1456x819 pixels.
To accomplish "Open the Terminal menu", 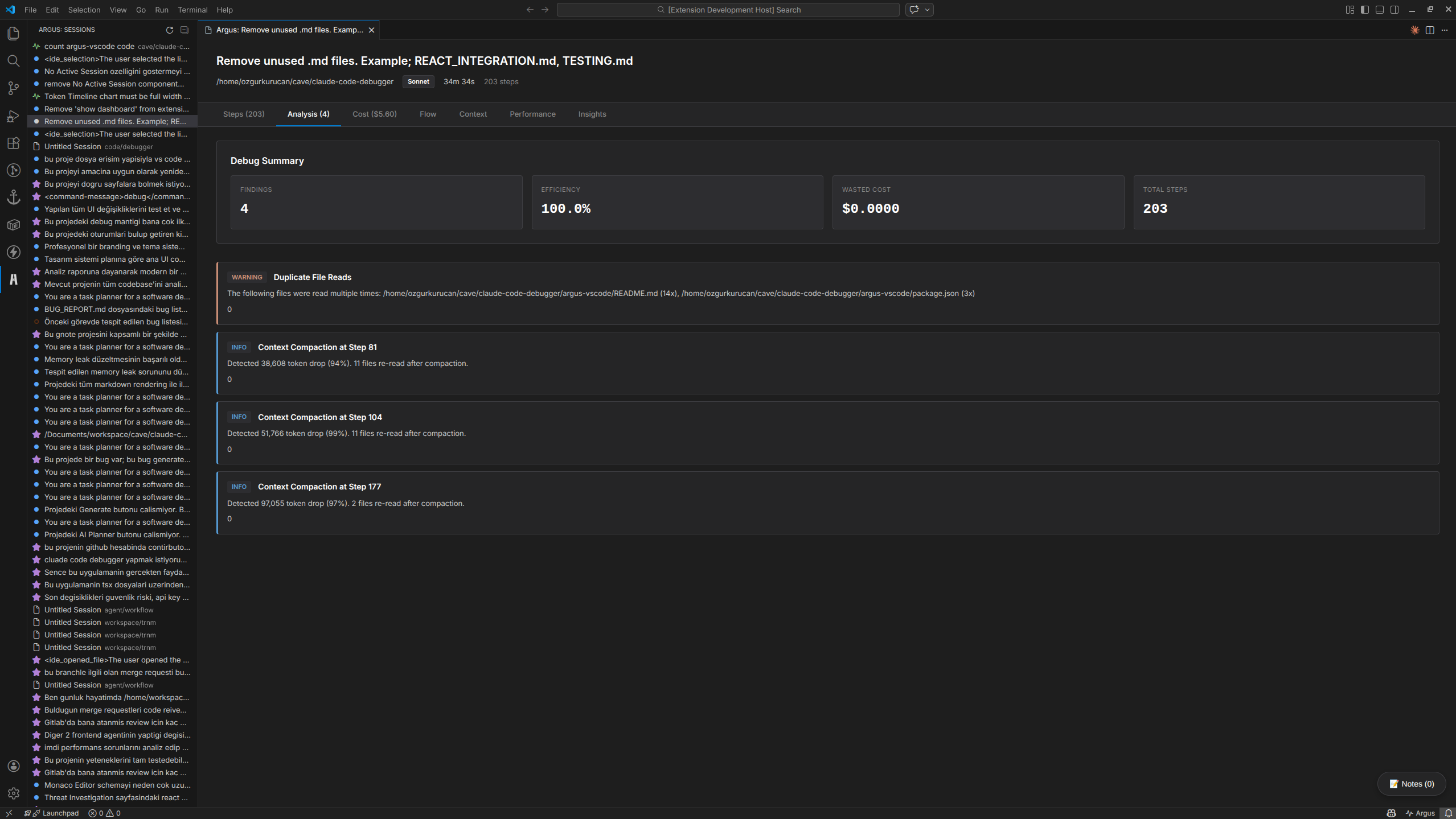I will [192, 10].
